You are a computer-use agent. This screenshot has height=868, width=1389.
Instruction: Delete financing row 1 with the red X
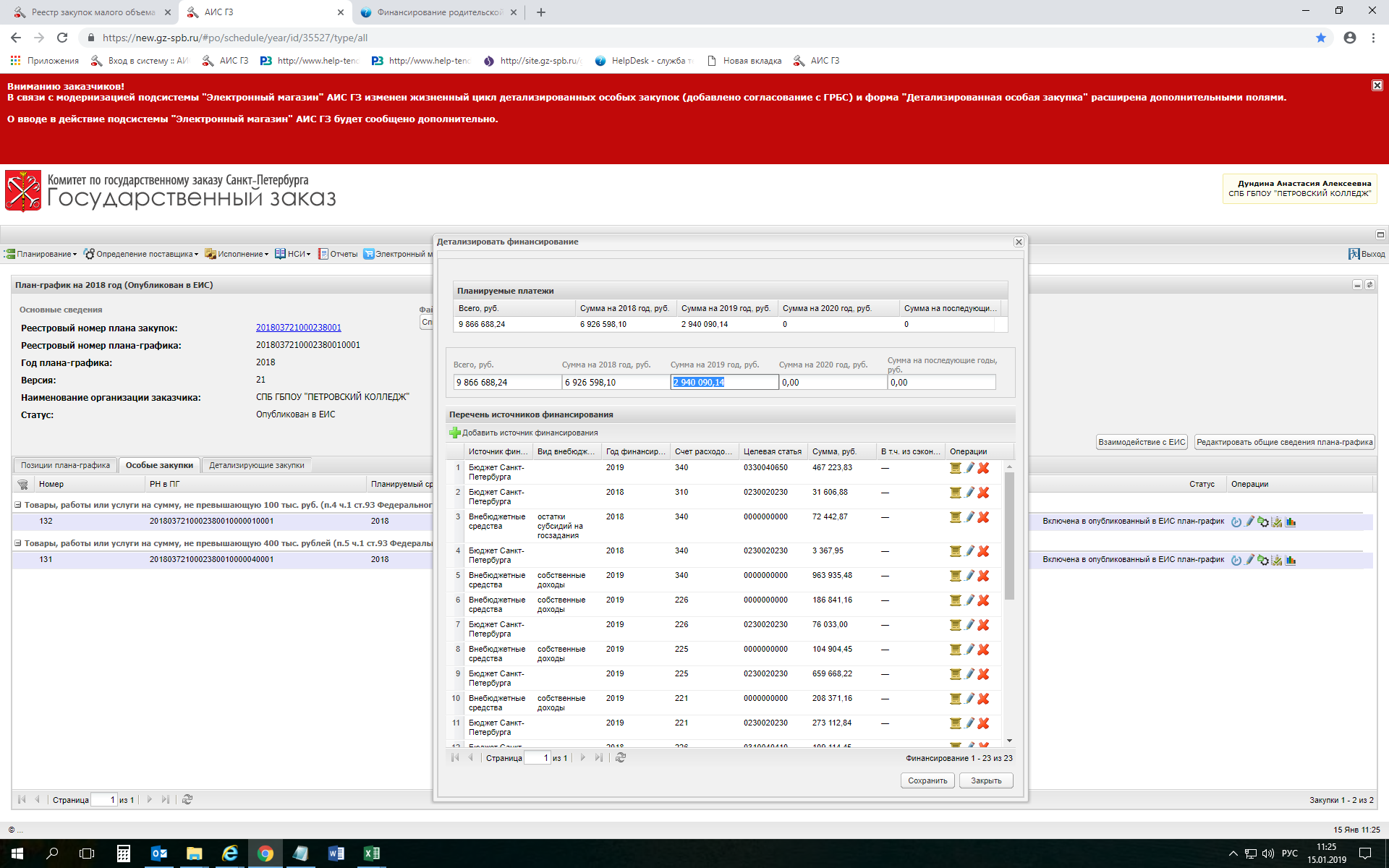tap(983, 468)
